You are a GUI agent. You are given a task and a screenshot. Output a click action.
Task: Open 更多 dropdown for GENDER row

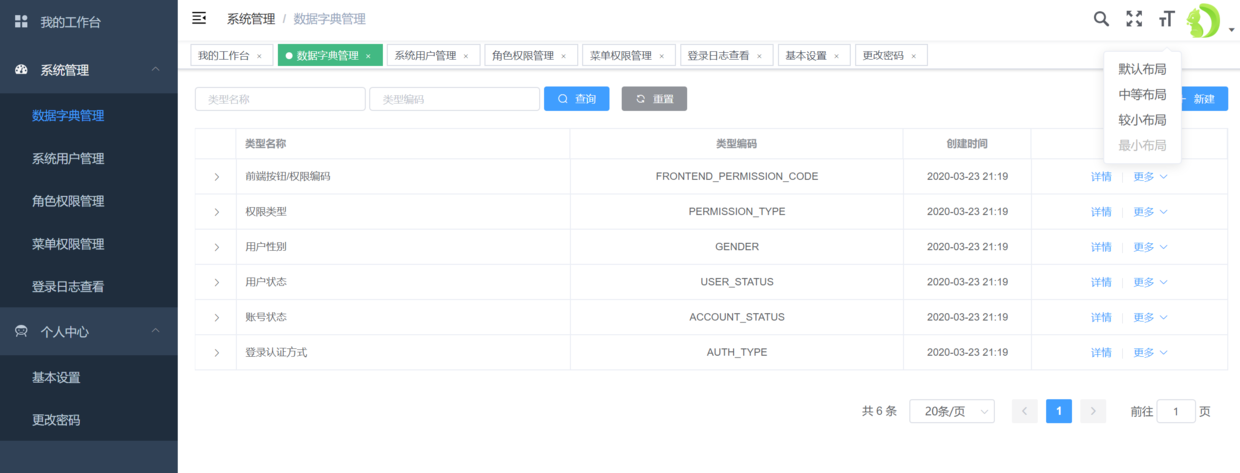click(x=1150, y=247)
